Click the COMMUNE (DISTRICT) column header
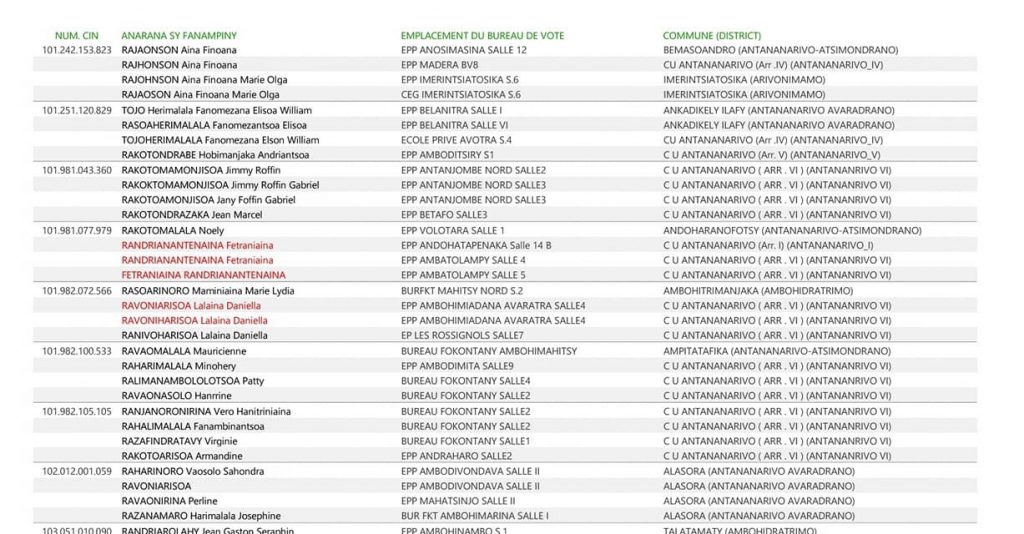The image size is (1024, 534). coord(712,35)
